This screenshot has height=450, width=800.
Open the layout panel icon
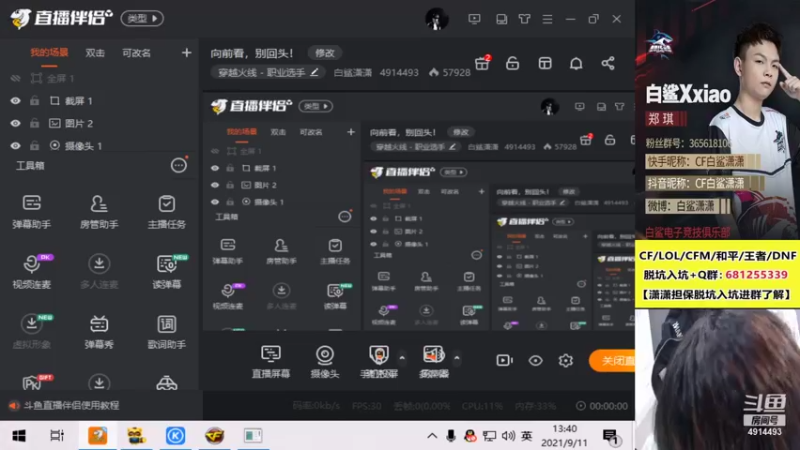545,63
